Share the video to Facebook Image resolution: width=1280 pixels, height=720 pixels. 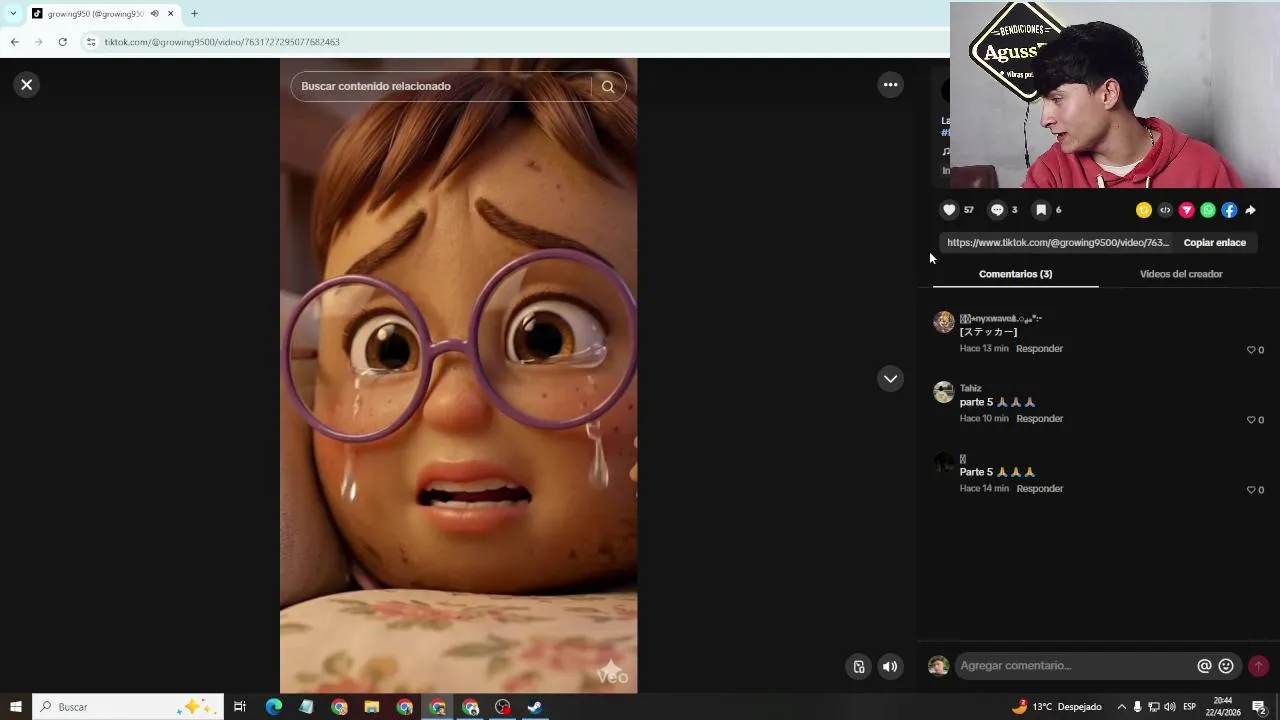1229,210
